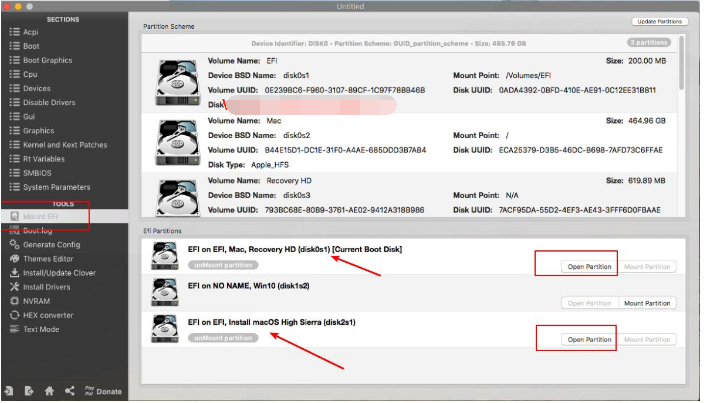Click the EFI volume hard drive icon
This screenshot has height=403, width=704.
178,83
